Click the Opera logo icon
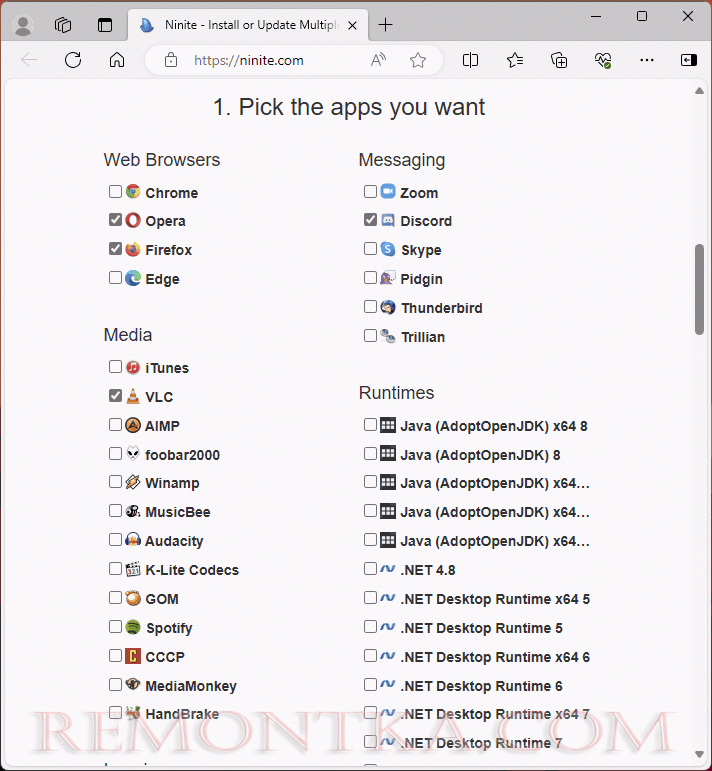The image size is (712, 771). 133,220
